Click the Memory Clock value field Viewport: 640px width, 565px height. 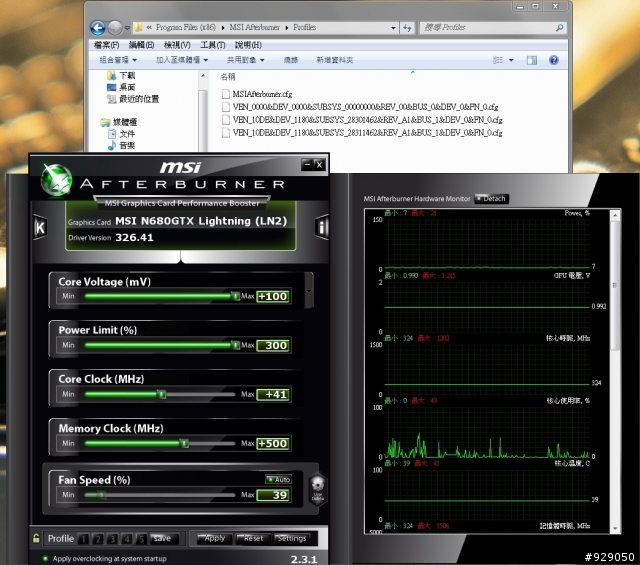click(272, 444)
